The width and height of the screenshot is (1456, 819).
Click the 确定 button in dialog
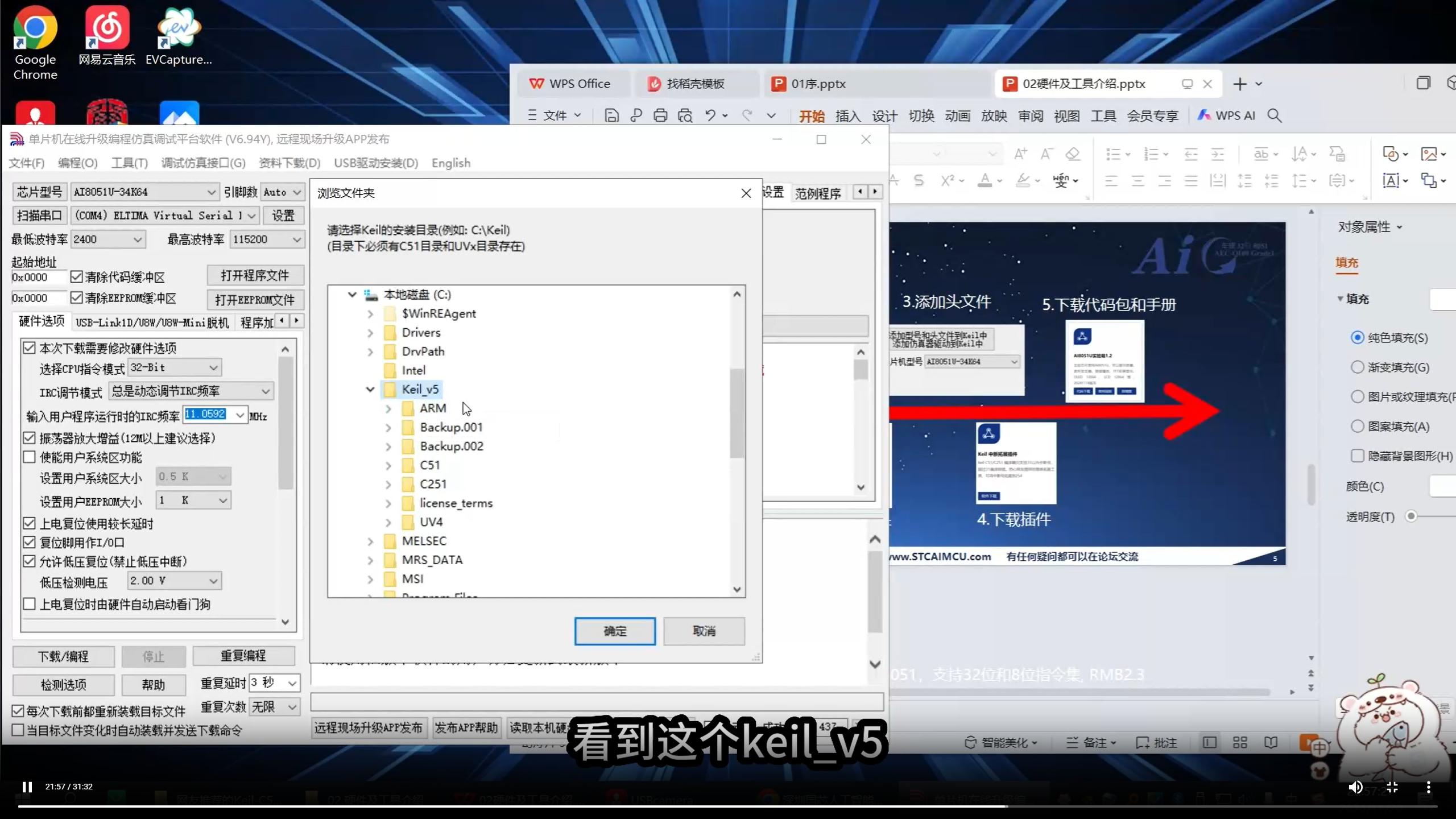coord(614,631)
